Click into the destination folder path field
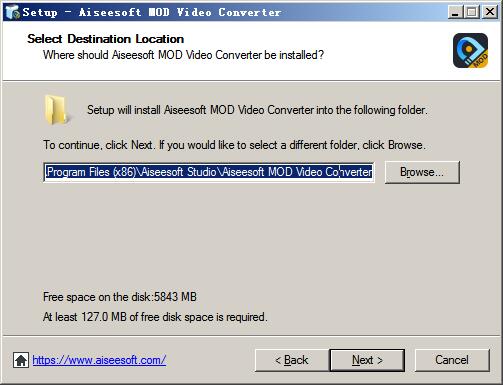This screenshot has width=503, height=385. click(209, 172)
